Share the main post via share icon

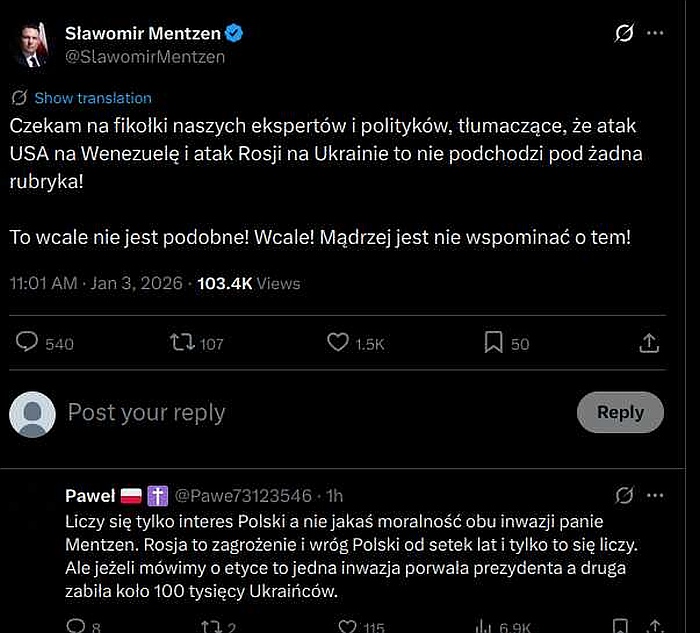click(649, 343)
